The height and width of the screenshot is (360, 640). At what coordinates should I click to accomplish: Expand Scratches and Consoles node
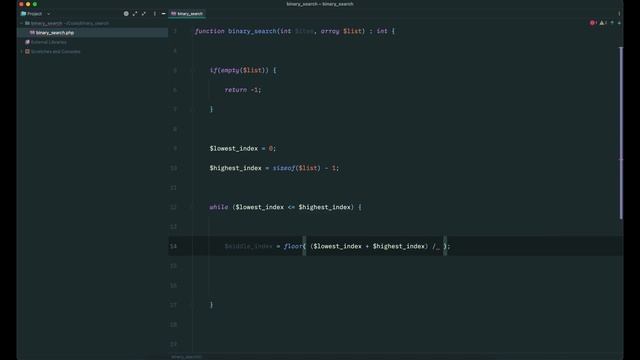pos(22,51)
